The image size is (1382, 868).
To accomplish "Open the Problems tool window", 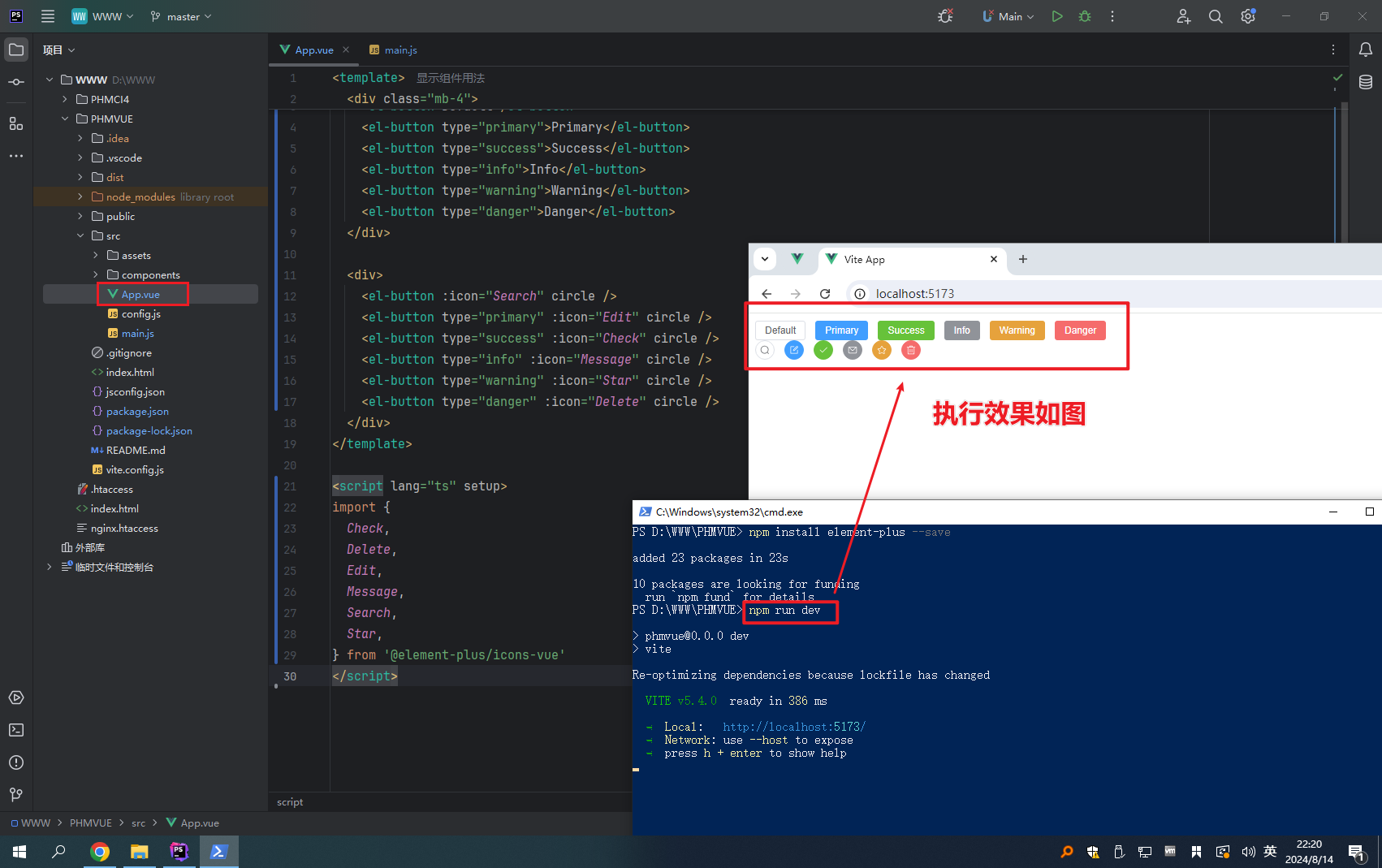I will [16, 762].
